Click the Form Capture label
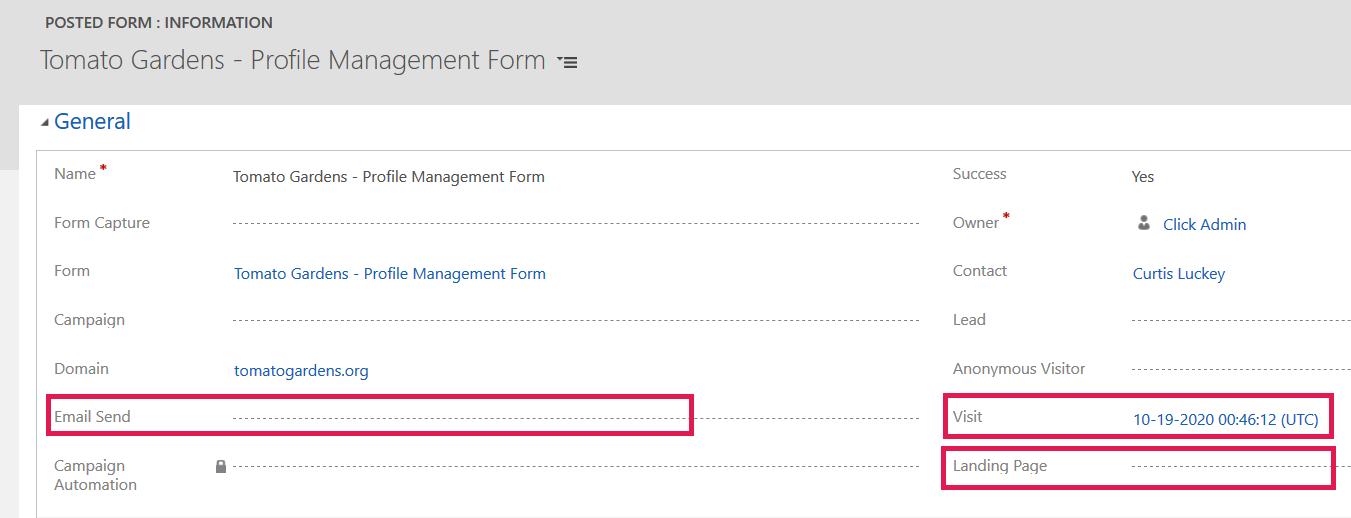This screenshot has width=1351, height=518. (x=102, y=223)
